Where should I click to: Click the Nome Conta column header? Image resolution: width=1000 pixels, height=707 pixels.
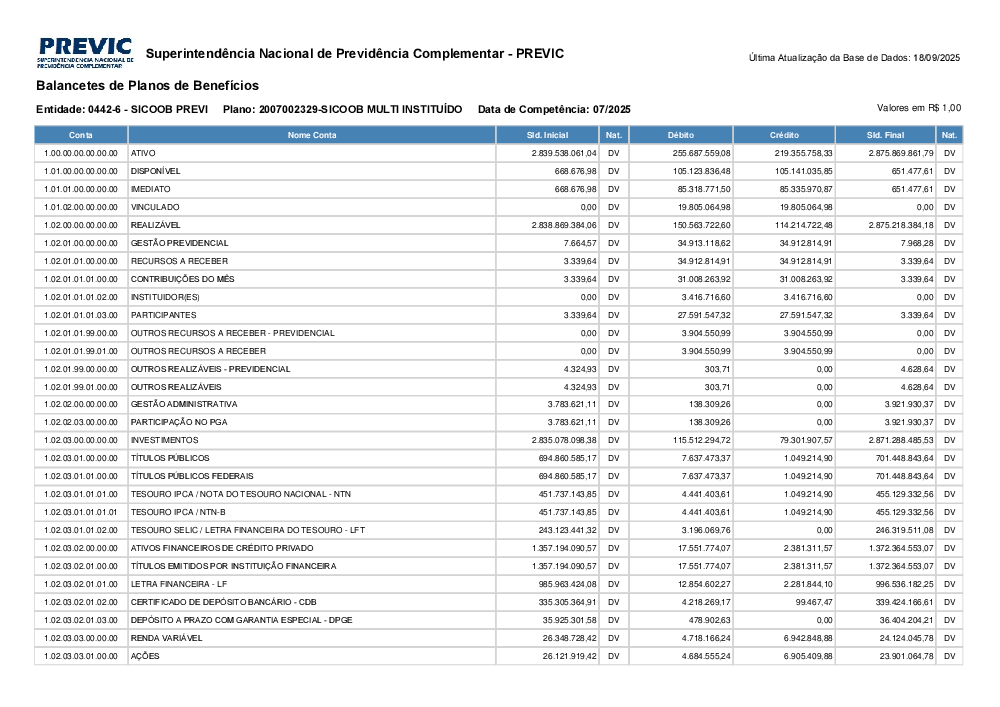pyautogui.click(x=312, y=135)
